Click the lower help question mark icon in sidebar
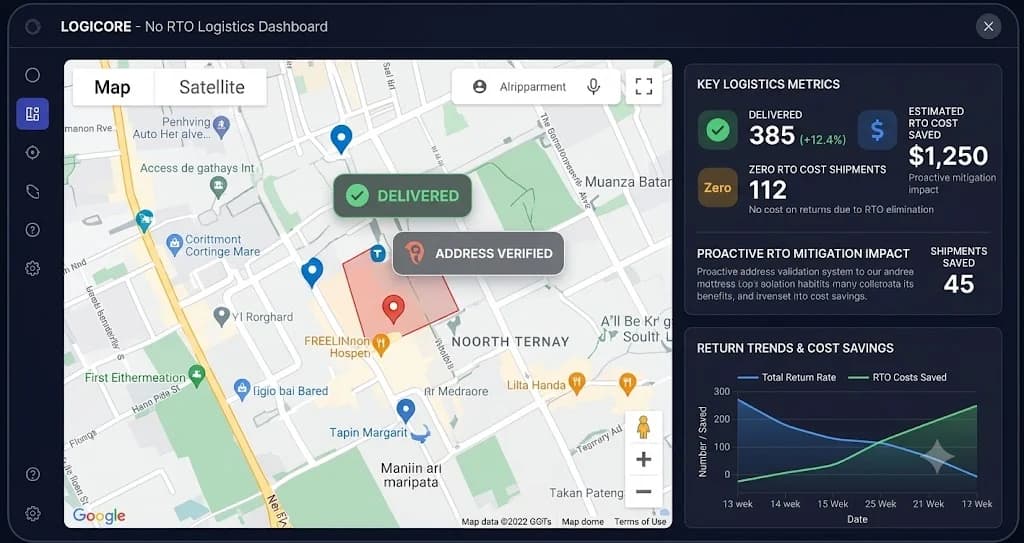The height and width of the screenshot is (543, 1024). click(x=33, y=474)
